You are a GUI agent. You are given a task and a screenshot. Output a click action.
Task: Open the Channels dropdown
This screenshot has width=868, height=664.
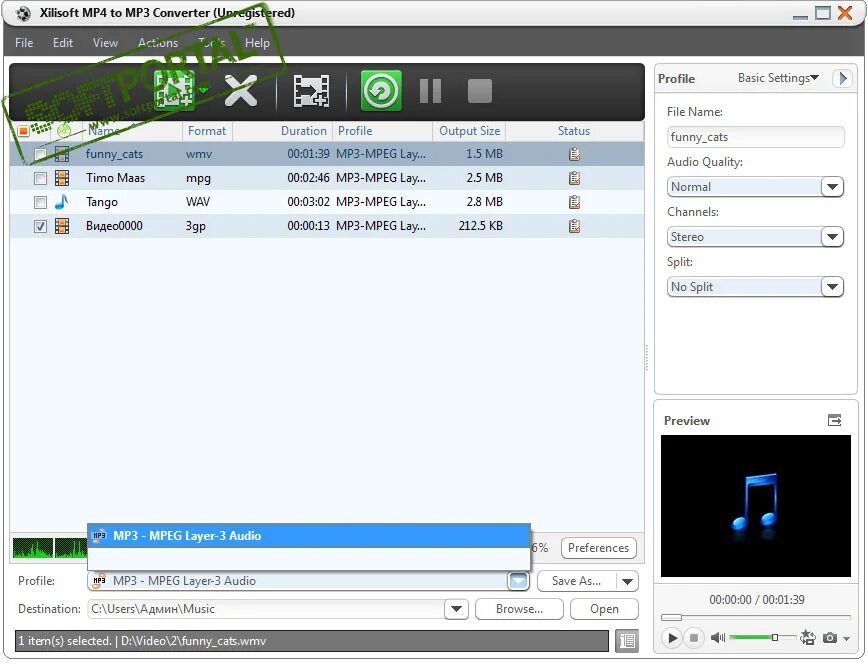tap(832, 236)
